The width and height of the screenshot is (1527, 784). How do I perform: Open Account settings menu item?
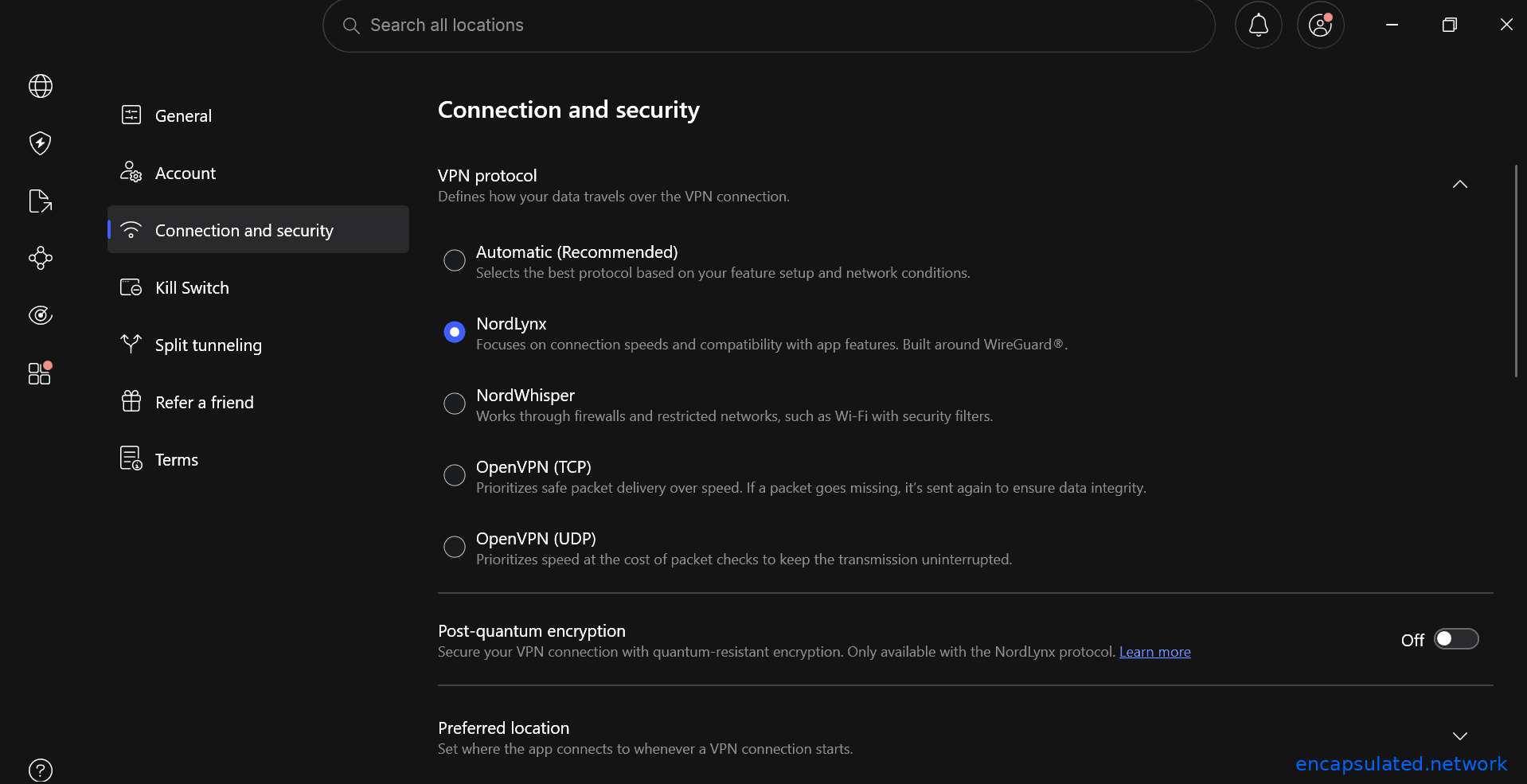tap(258, 173)
